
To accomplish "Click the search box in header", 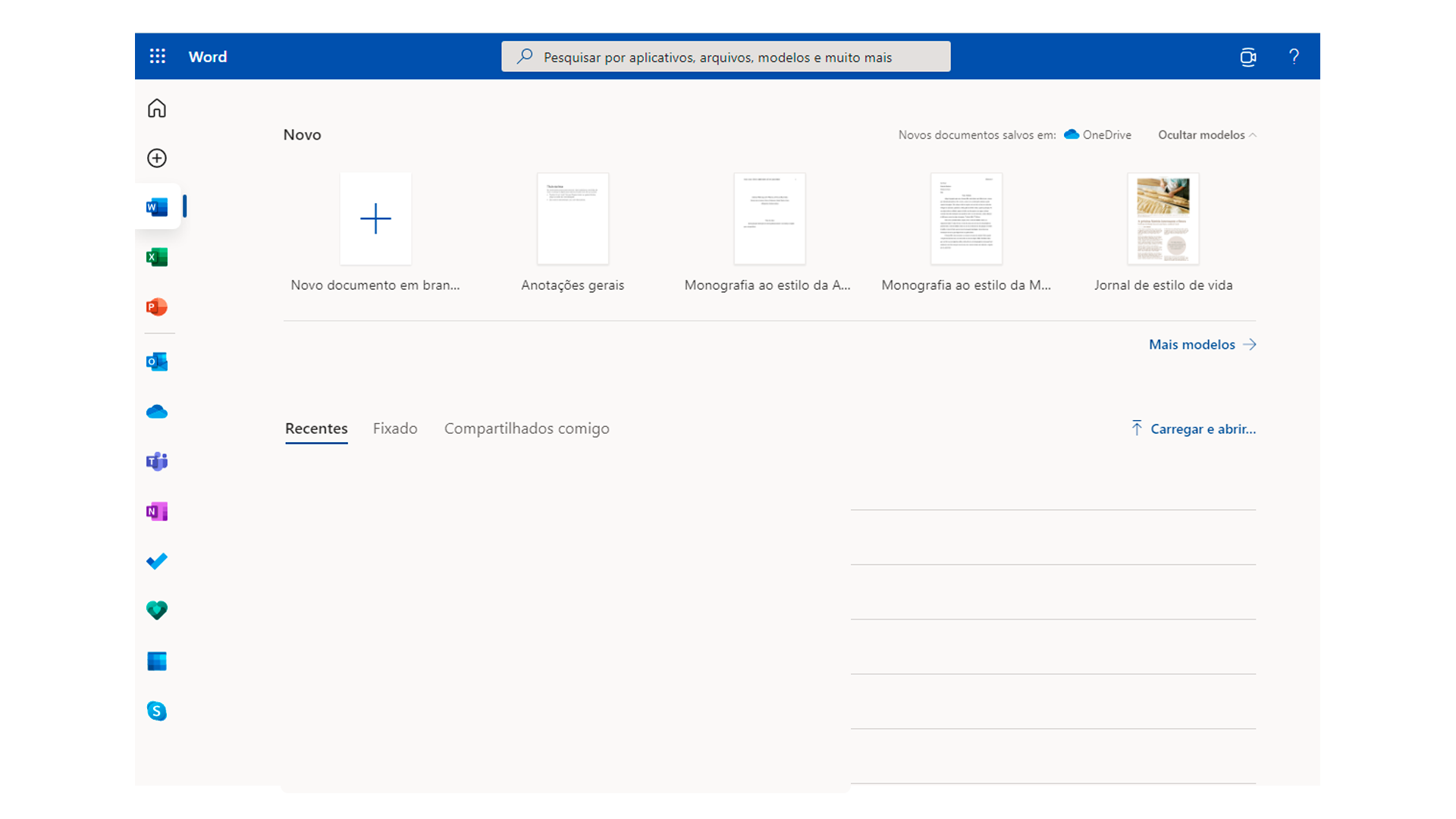I will pyautogui.click(x=725, y=57).
